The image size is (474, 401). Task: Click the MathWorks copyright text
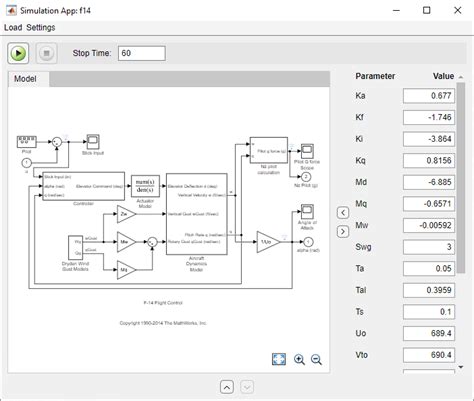tap(163, 323)
